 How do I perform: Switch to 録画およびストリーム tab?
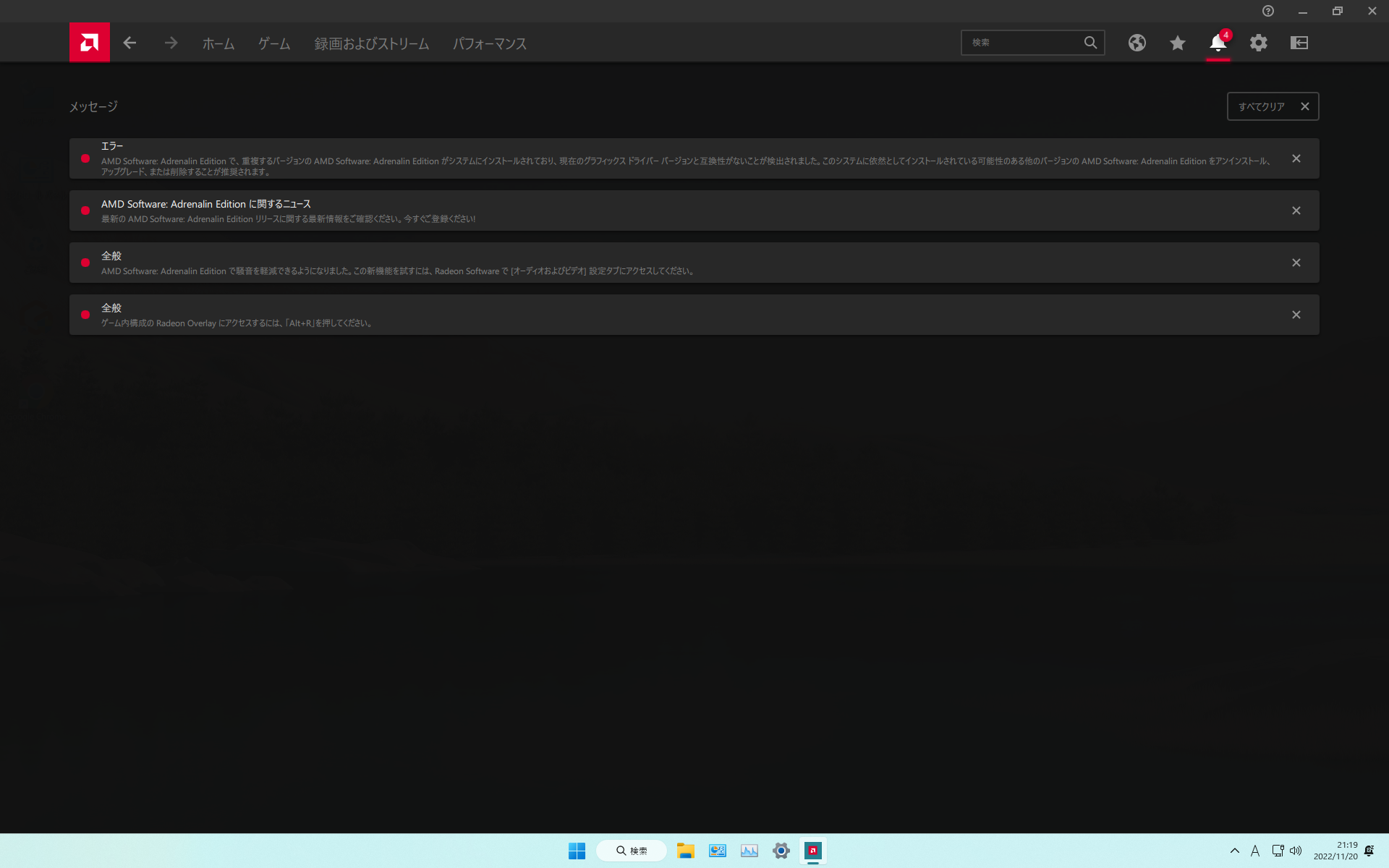pyautogui.click(x=372, y=43)
